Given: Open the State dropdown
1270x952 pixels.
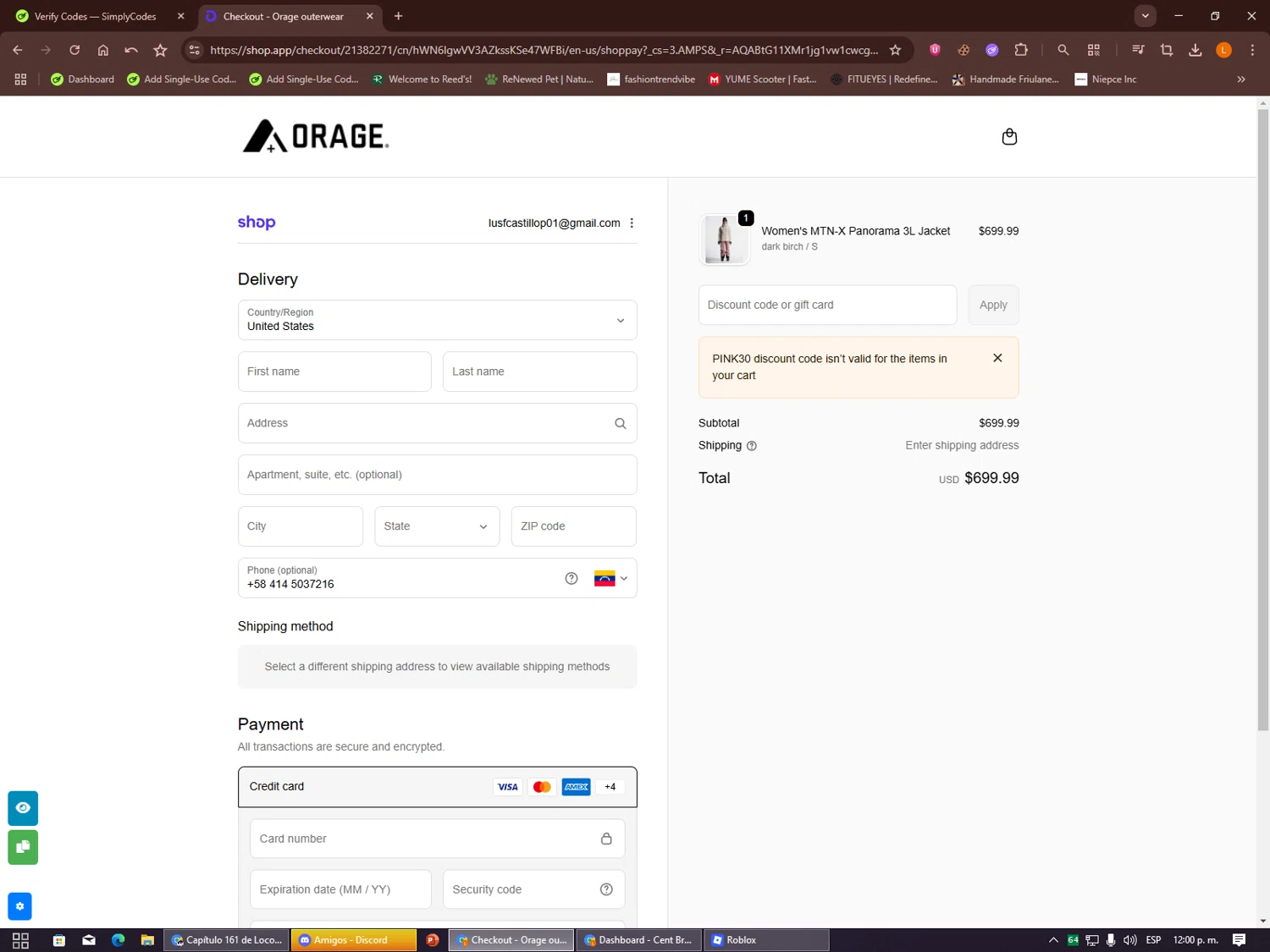Looking at the screenshot, I should (437, 526).
